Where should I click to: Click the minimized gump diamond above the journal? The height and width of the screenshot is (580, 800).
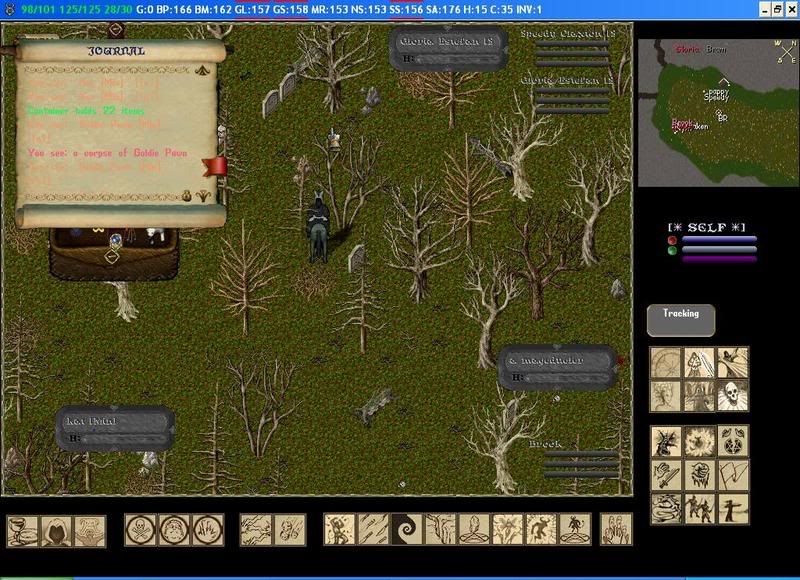(x=116, y=30)
